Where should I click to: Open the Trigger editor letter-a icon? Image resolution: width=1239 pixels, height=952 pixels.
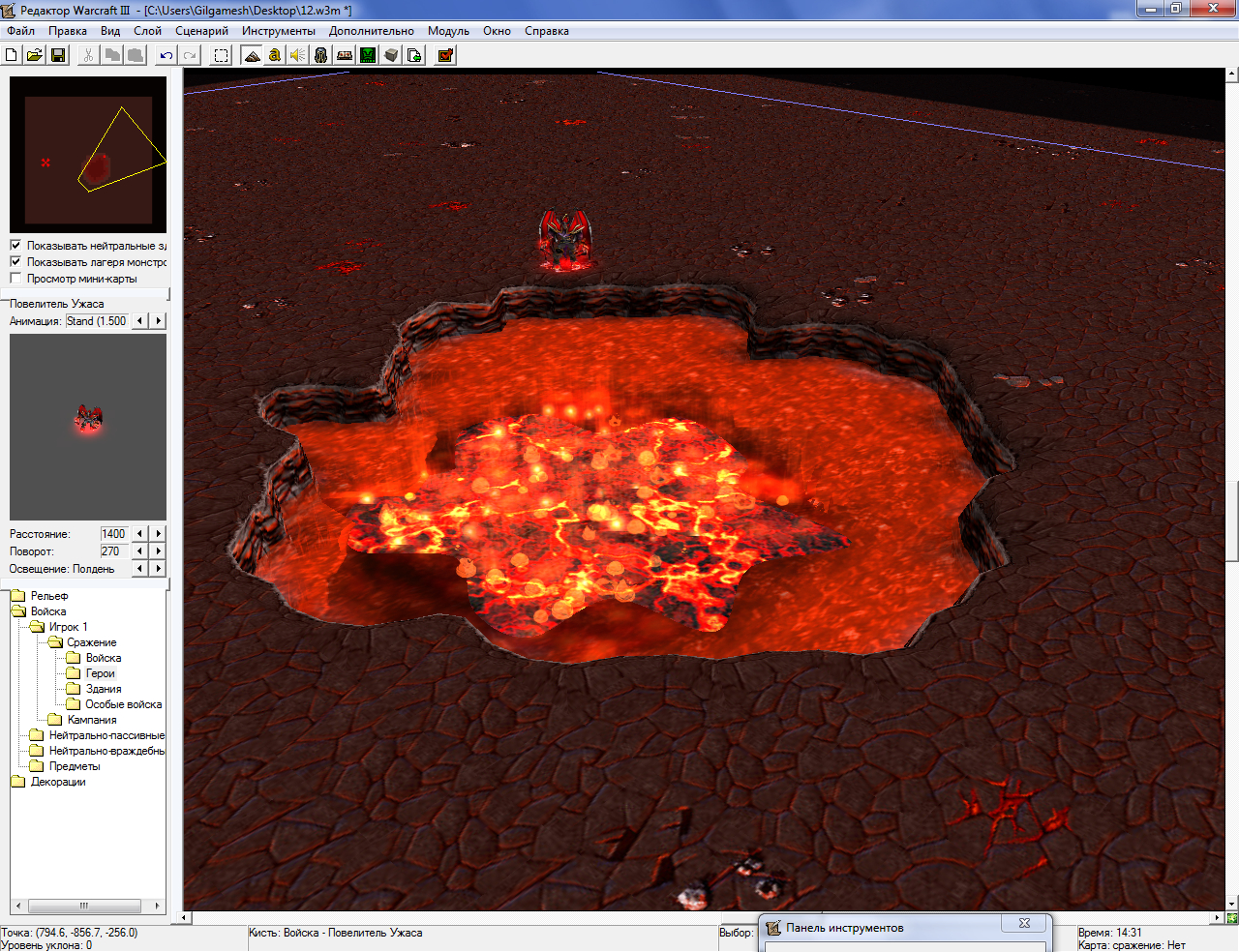[275, 55]
